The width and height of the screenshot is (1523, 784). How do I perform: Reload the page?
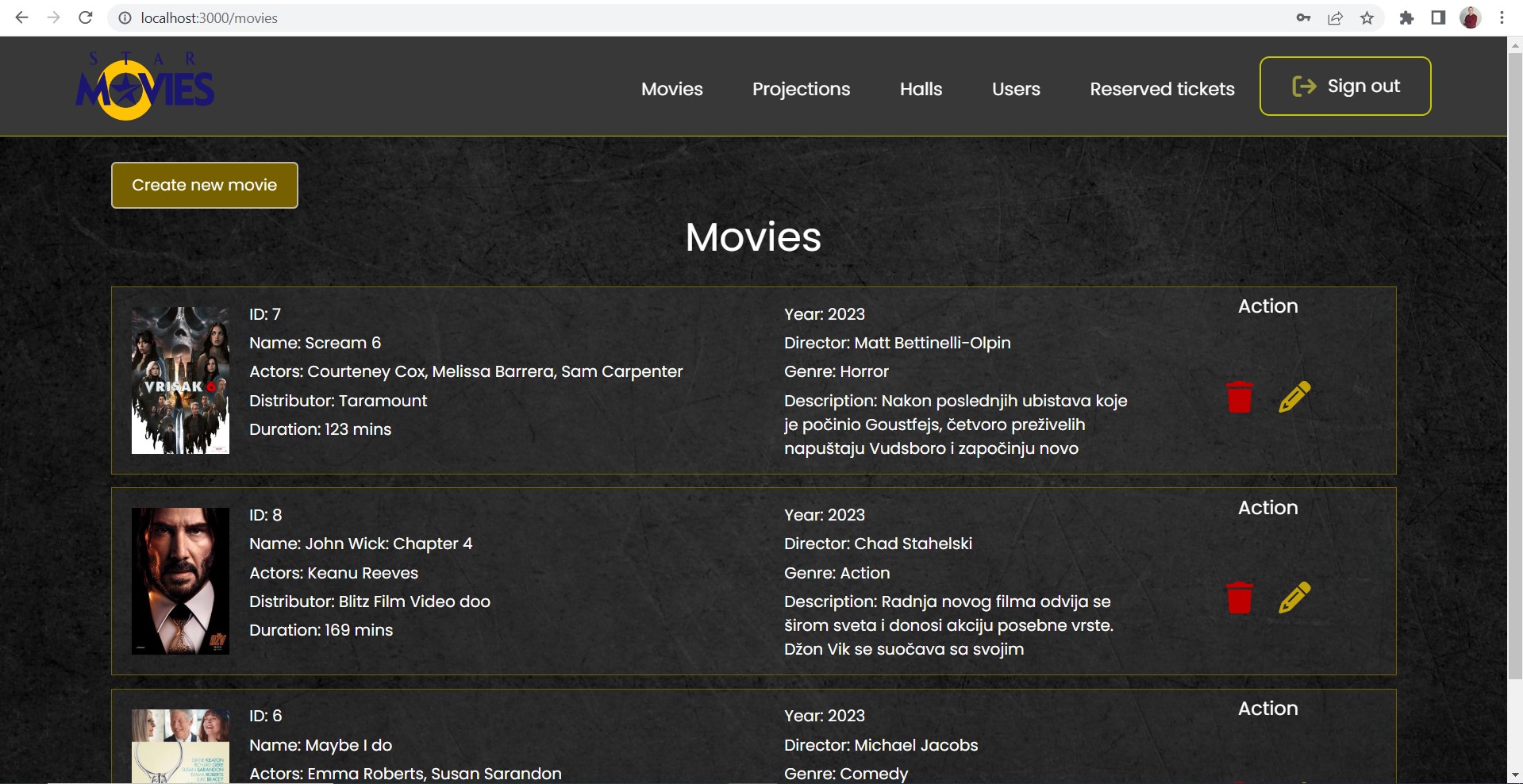(x=85, y=17)
